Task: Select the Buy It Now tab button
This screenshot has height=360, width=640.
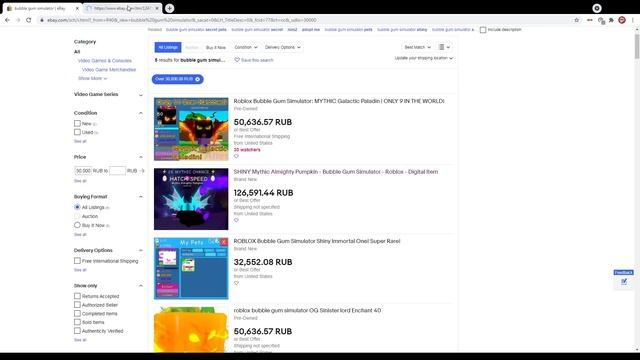Action: pos(216,47)
